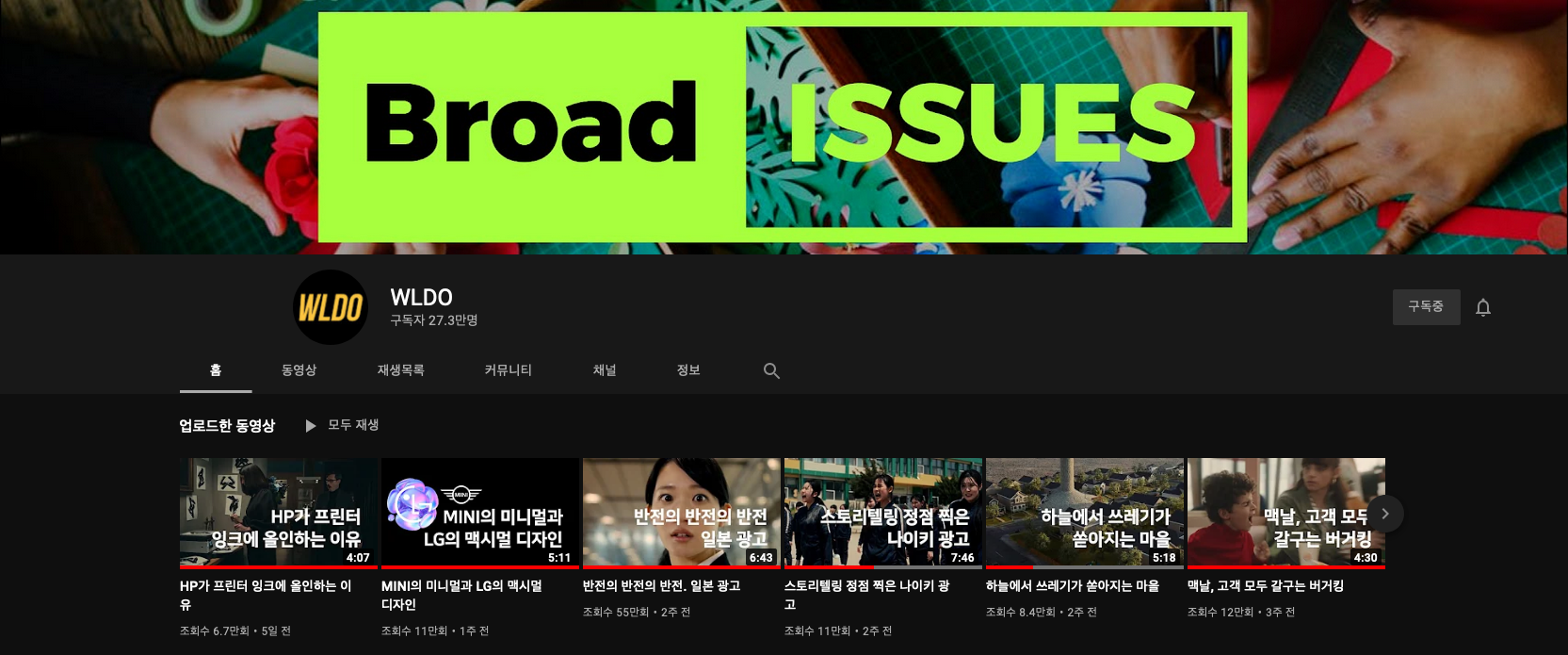Click title 하늘에서 쓰레기가 쏟아지는 마을
The image size is (1568, 655).
[1072, 586]
